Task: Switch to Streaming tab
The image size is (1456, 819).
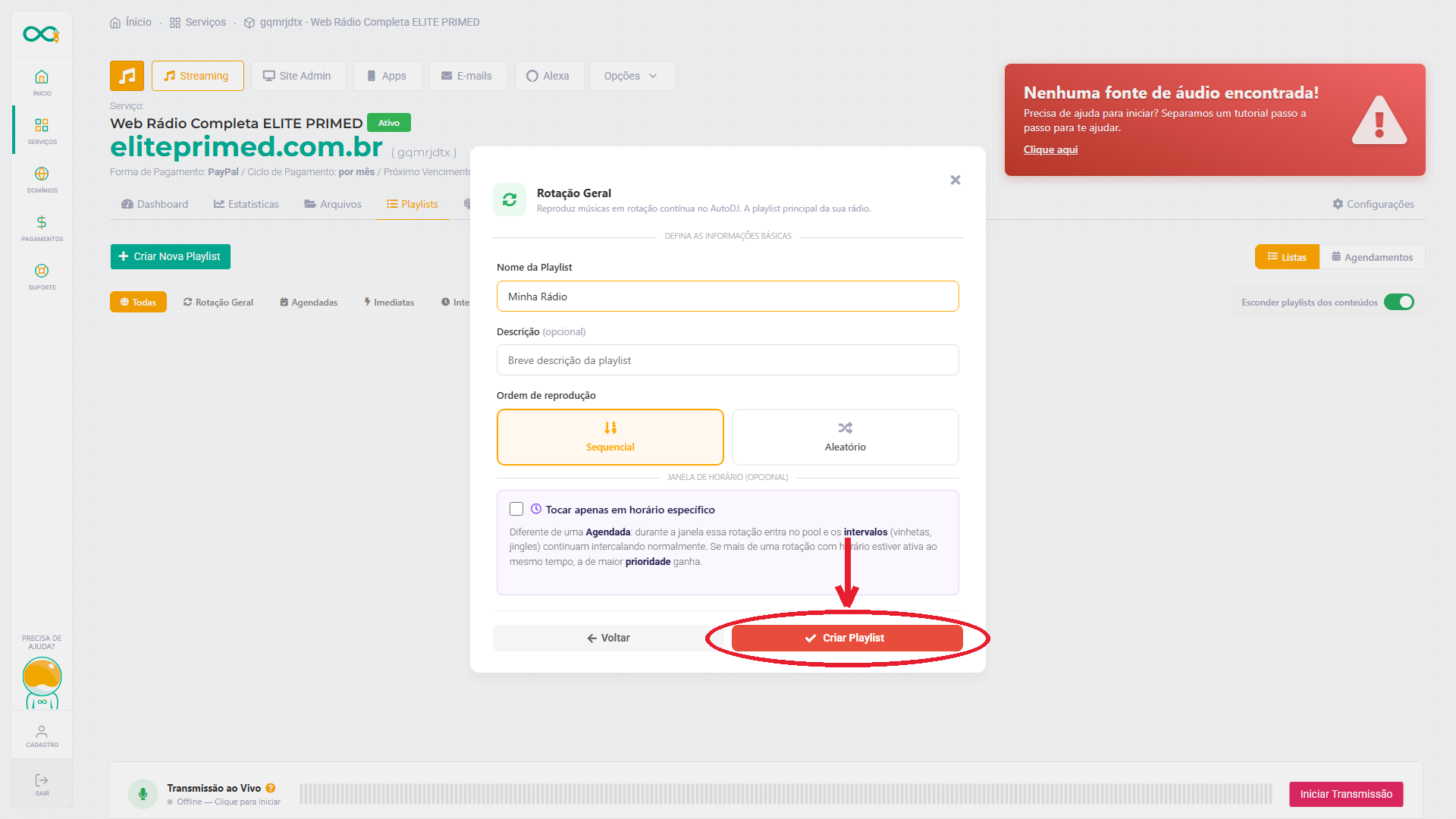Action: (x=197, y=76)
